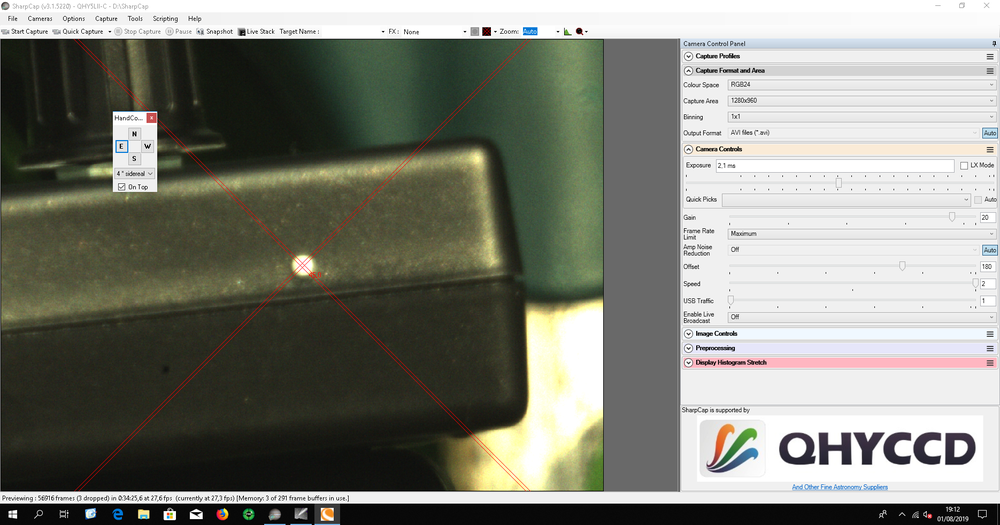This screenshot has height=525, width=1000.
Task: Click the Quick Capture toolbar button
Action: (x=78, y=31)
